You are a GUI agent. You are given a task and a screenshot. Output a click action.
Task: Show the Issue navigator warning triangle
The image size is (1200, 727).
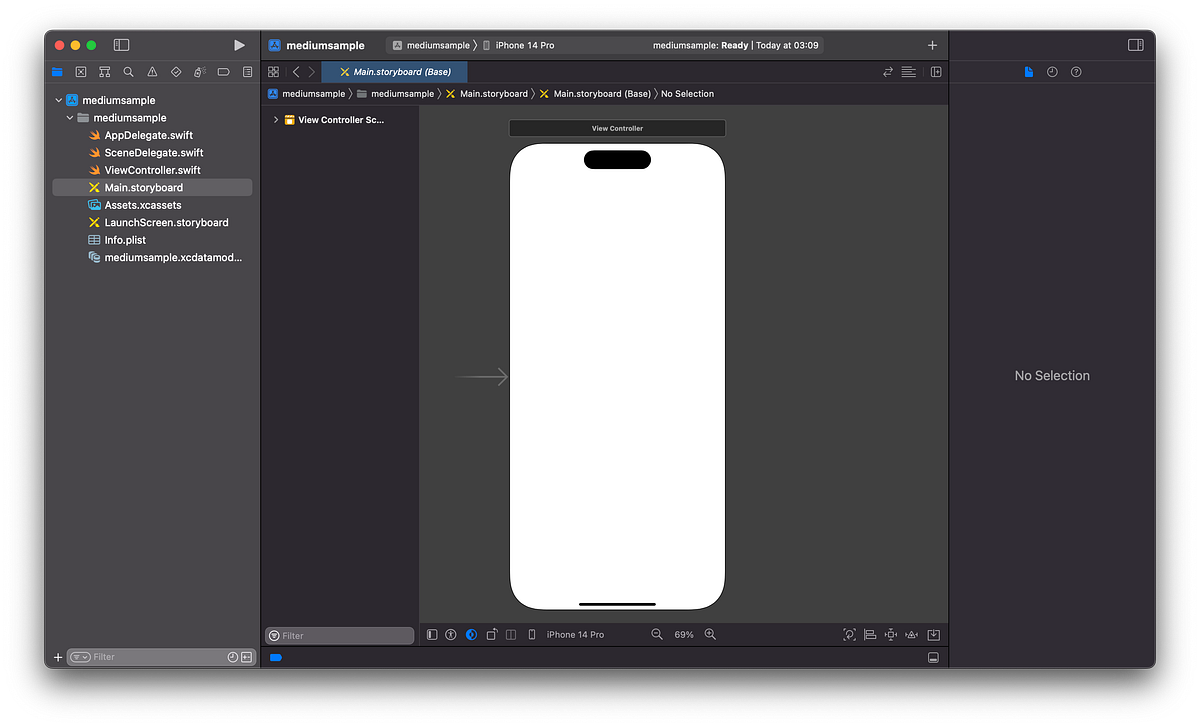click(x=151, y=72)
